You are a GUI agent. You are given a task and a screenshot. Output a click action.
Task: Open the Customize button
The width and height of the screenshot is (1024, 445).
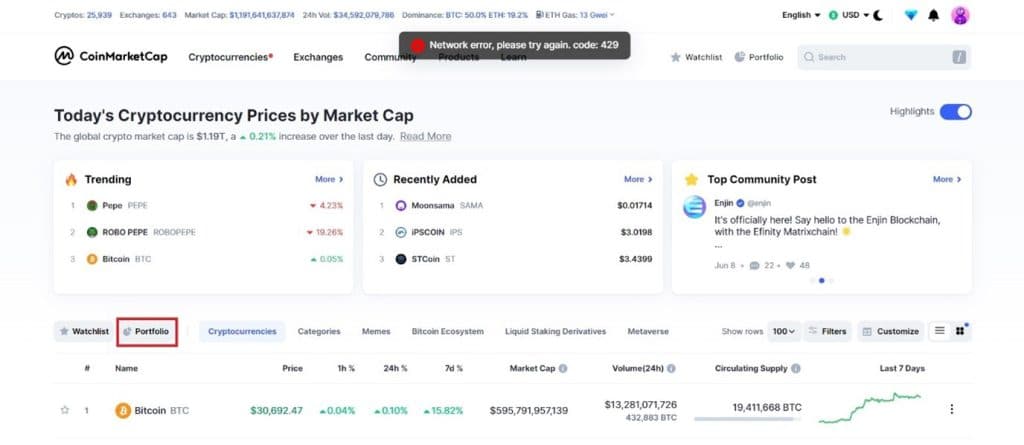891,331
